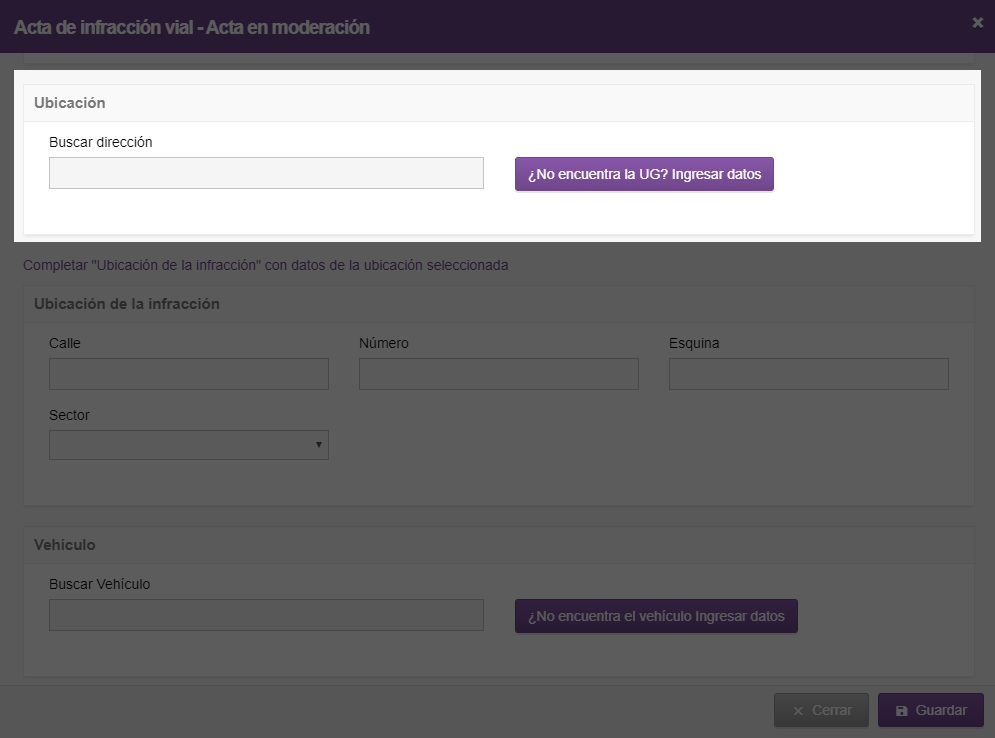Click the Ubicación panel header

tap(498, 103)
